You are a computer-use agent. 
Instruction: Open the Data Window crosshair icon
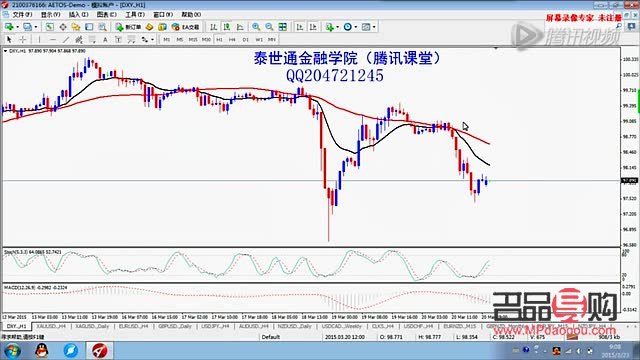point(63,27)
